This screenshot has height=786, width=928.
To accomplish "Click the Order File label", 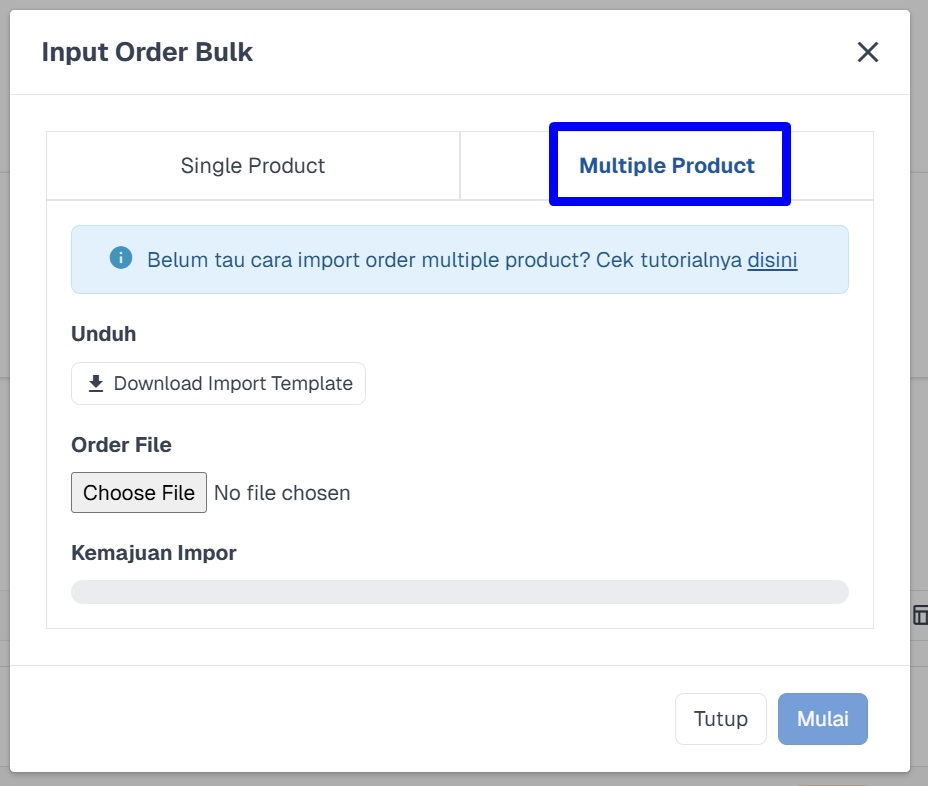I will tap(121, 444).
